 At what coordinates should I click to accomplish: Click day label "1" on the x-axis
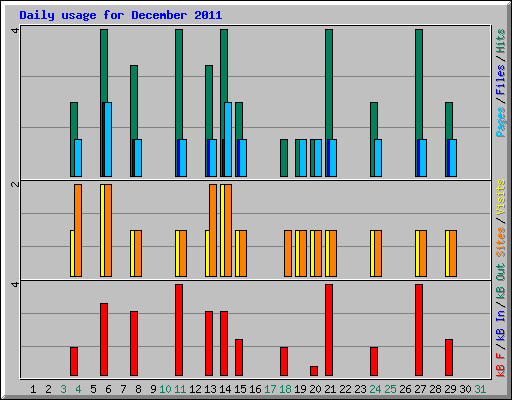(33, 389)
